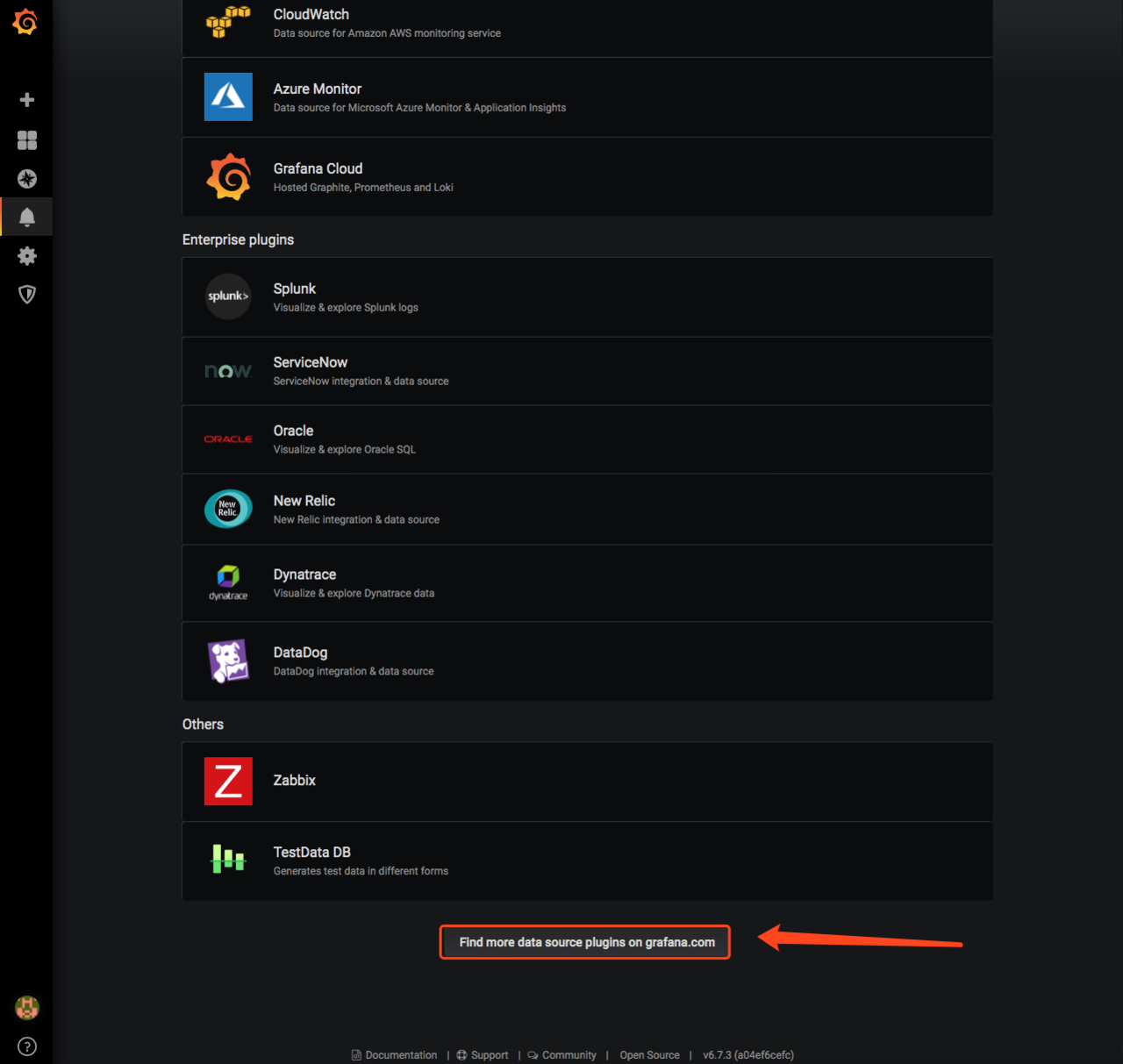Open the Create plus menu icon
This screenshot has width=1123, height=1064.
(x=27, y=100)
